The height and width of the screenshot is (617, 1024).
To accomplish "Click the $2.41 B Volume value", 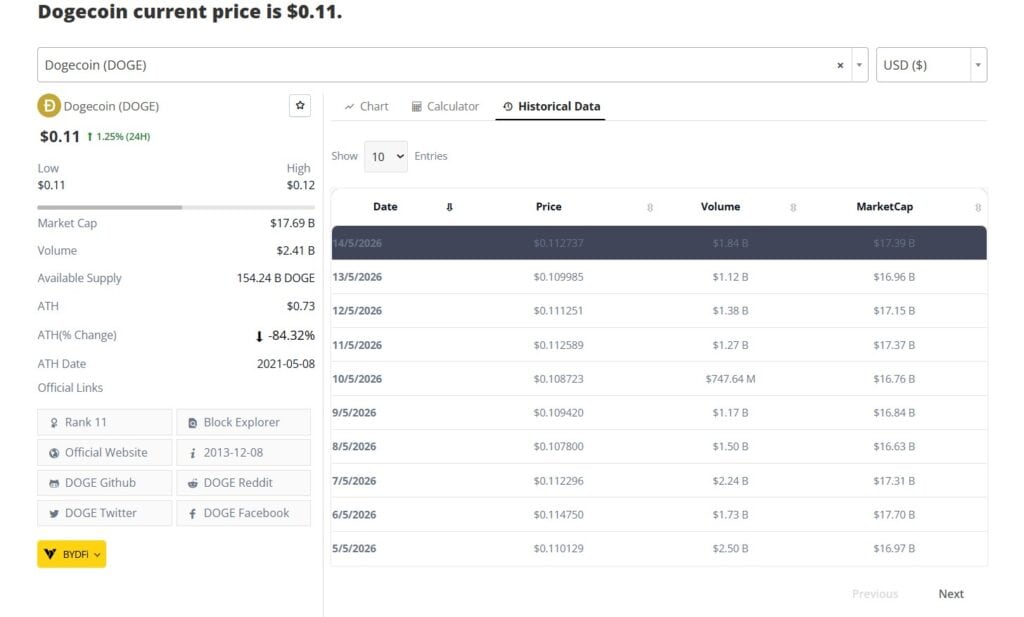I will point(295,251).
